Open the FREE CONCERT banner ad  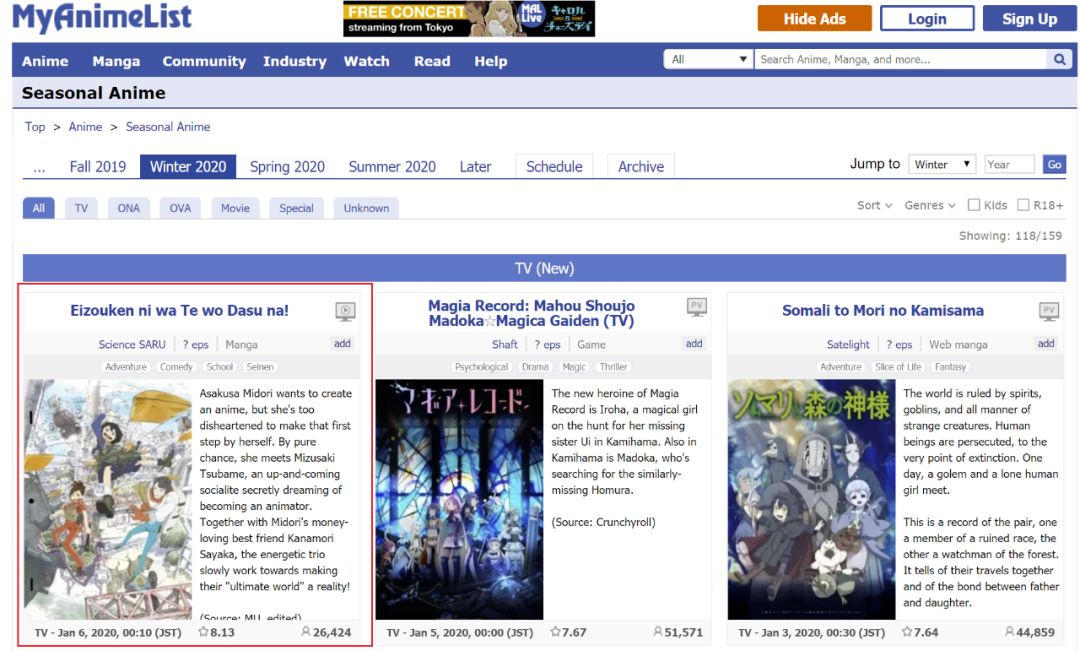pos(469,19)
